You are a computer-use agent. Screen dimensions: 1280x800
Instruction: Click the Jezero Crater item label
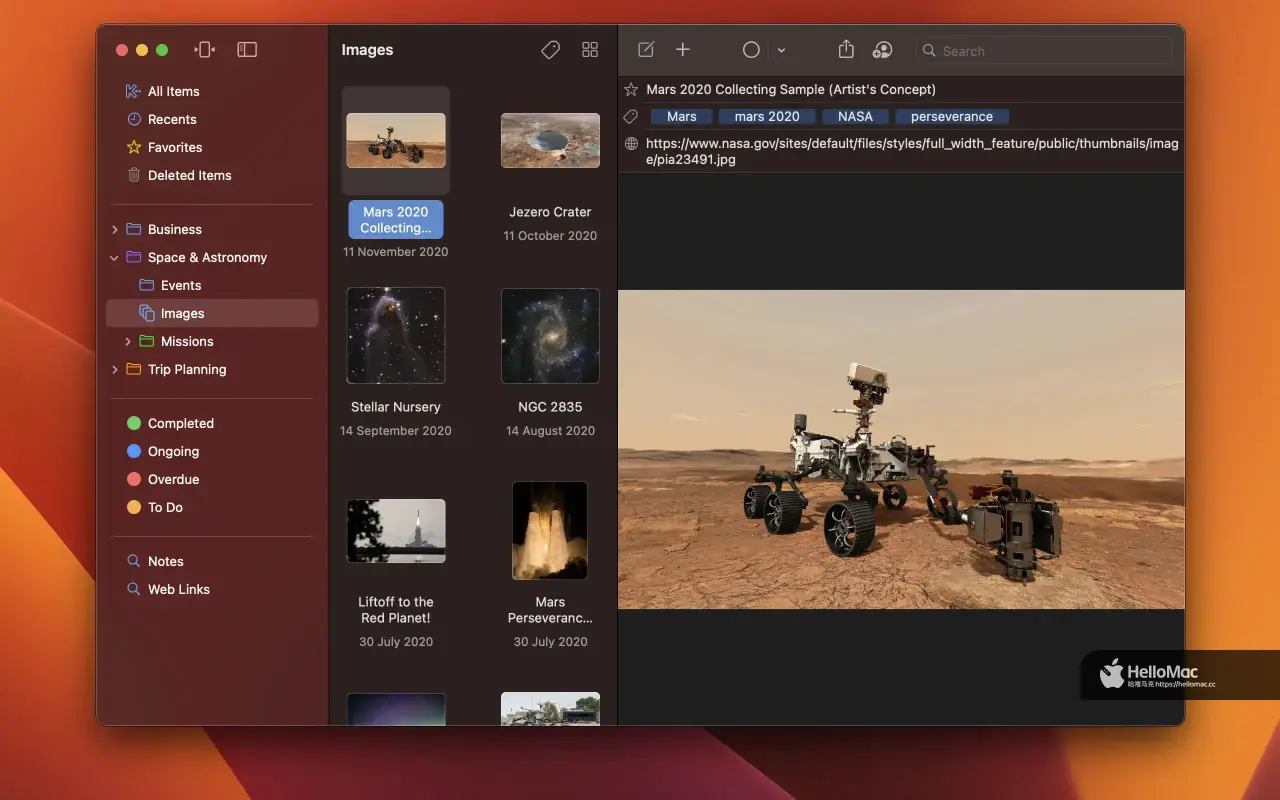tap(550, 212)
